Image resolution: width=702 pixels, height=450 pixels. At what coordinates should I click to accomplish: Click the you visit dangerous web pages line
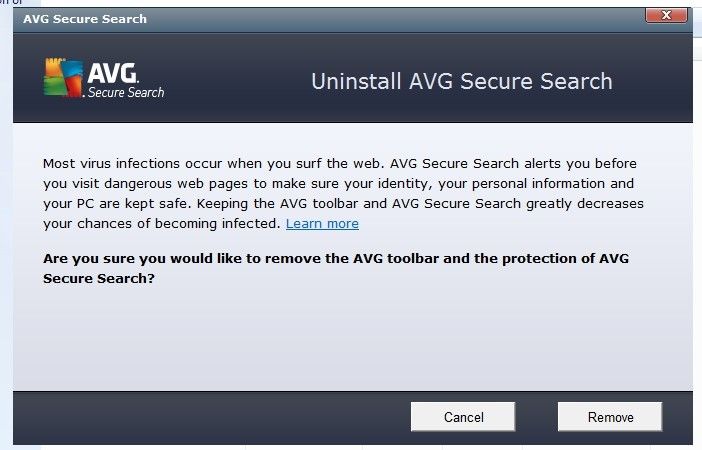pyautogui.click(x=338, y=184)
